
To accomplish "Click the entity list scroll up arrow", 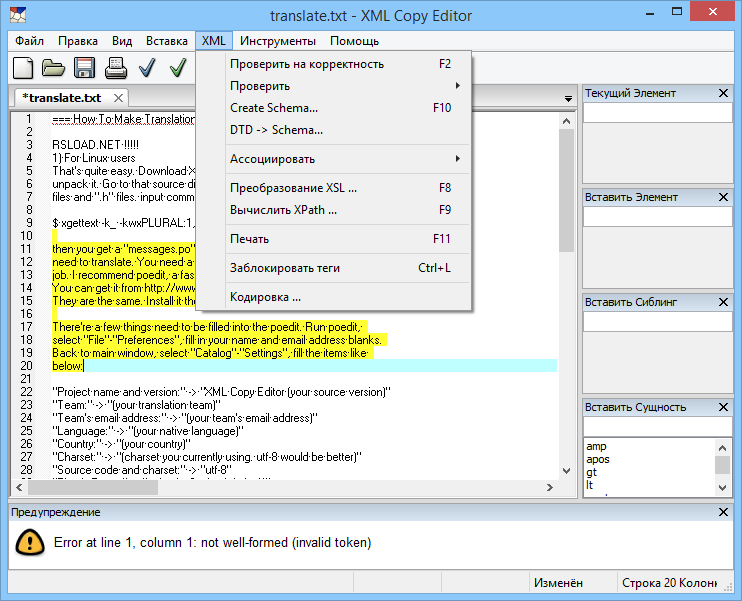I will [x=722, y=448].
